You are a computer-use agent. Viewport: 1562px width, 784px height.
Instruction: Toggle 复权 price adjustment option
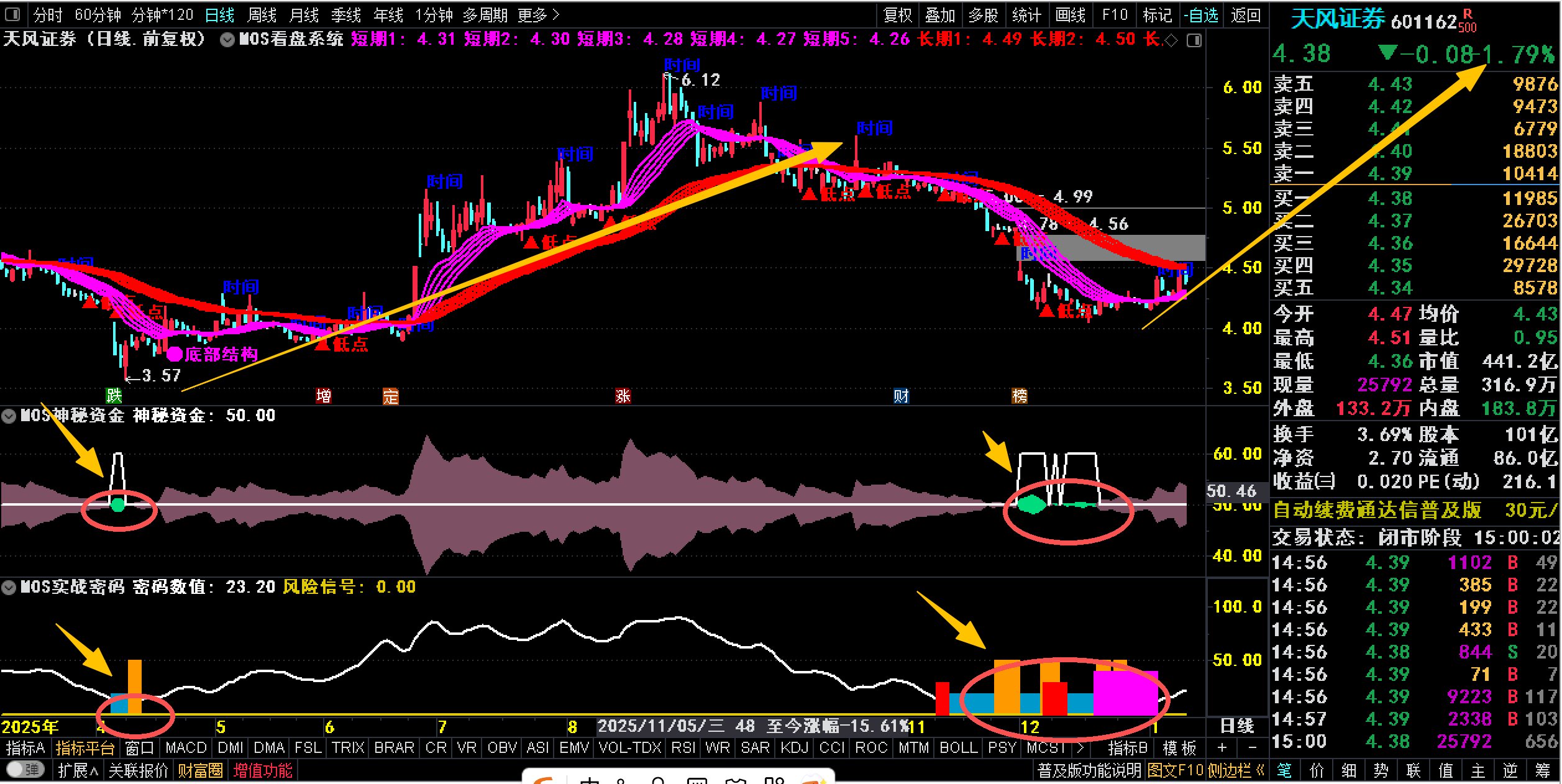coord(897,14)
